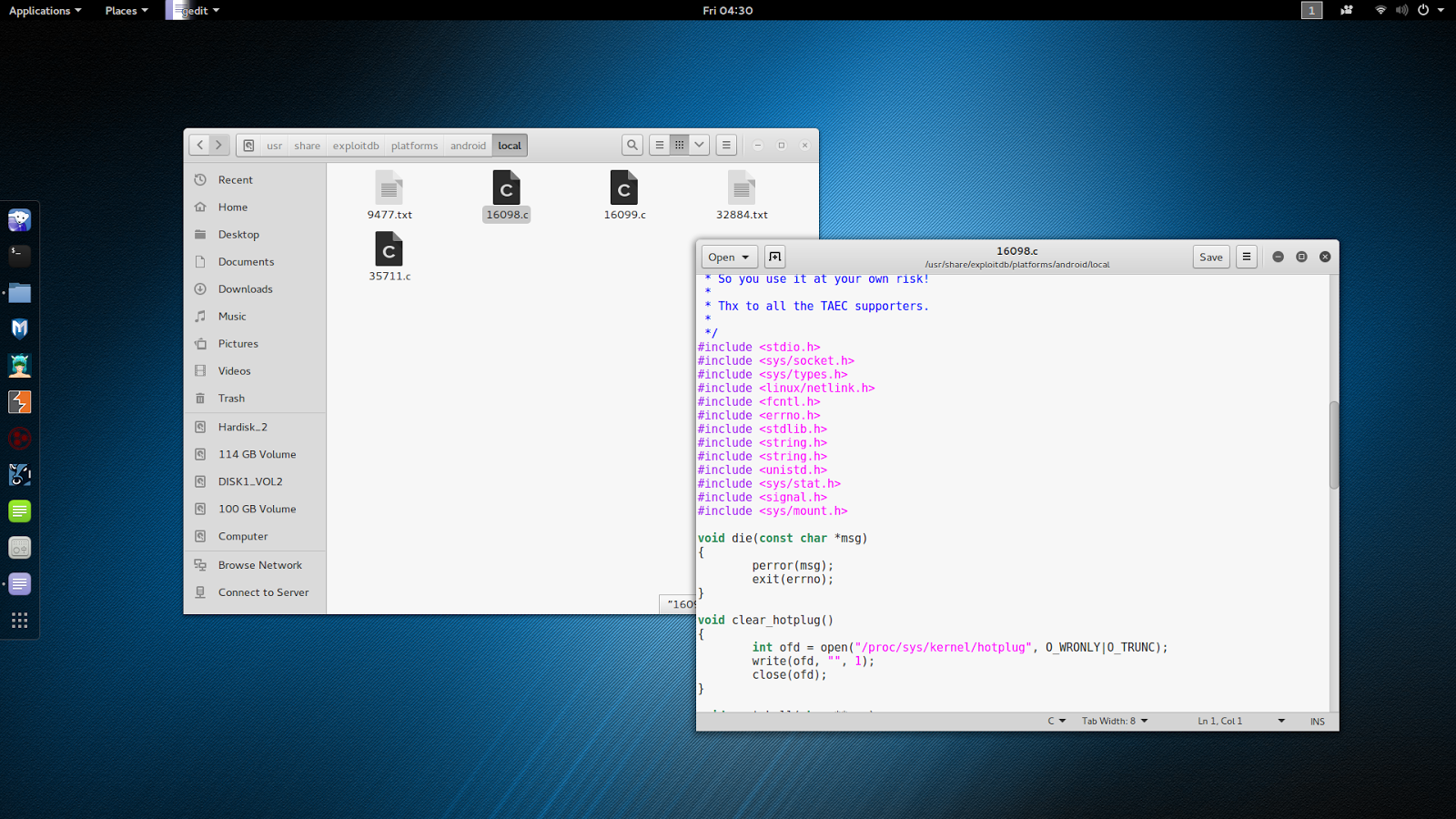Enable grid view in file manager

(679, 144)
